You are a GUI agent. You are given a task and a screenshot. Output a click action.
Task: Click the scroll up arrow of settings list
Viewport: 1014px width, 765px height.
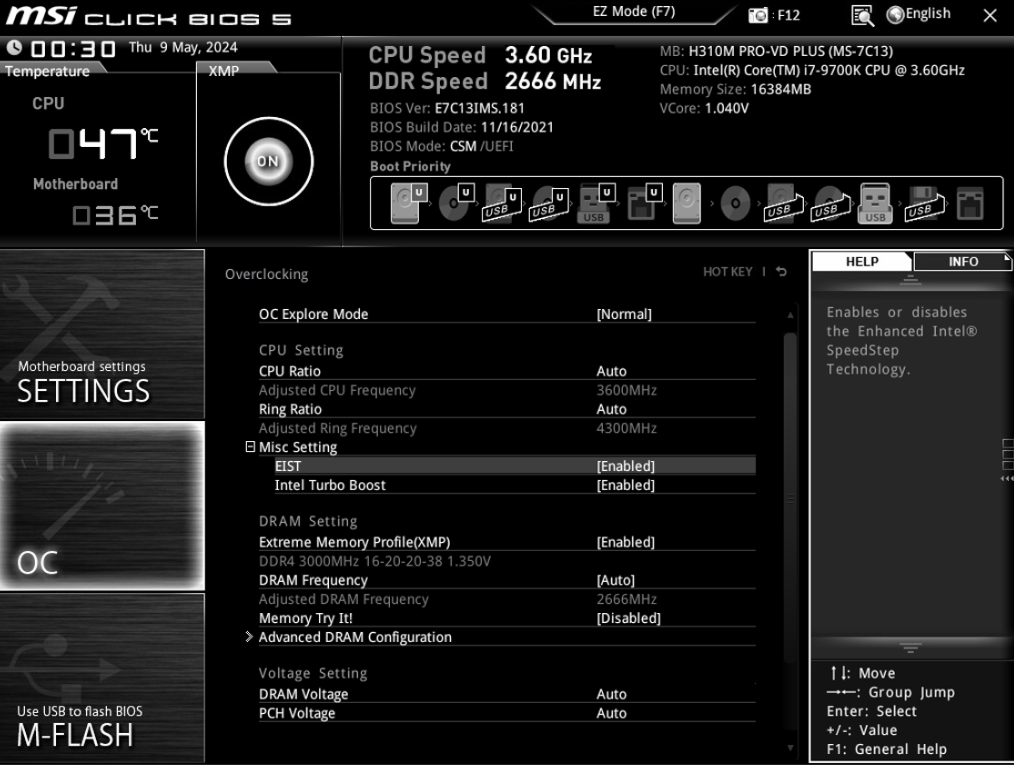790,316
